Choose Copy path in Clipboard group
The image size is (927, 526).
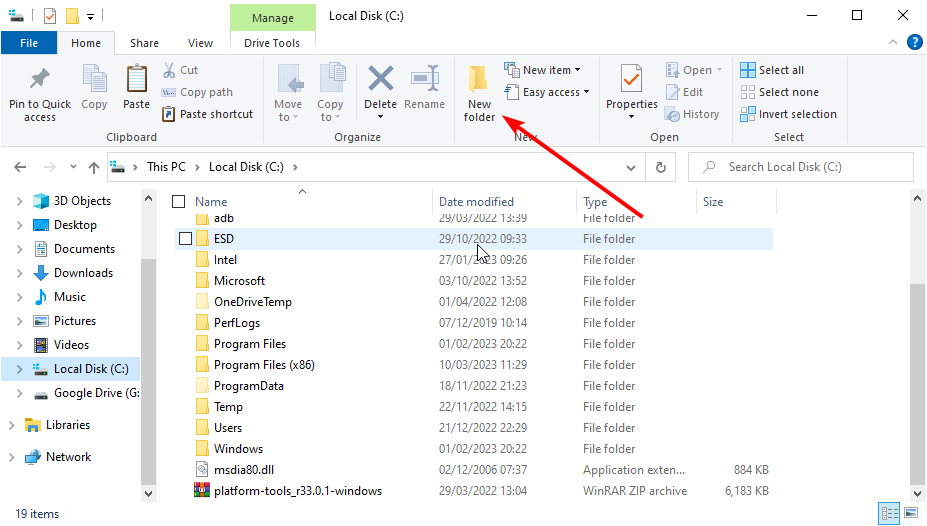click(x=197, y=92)
